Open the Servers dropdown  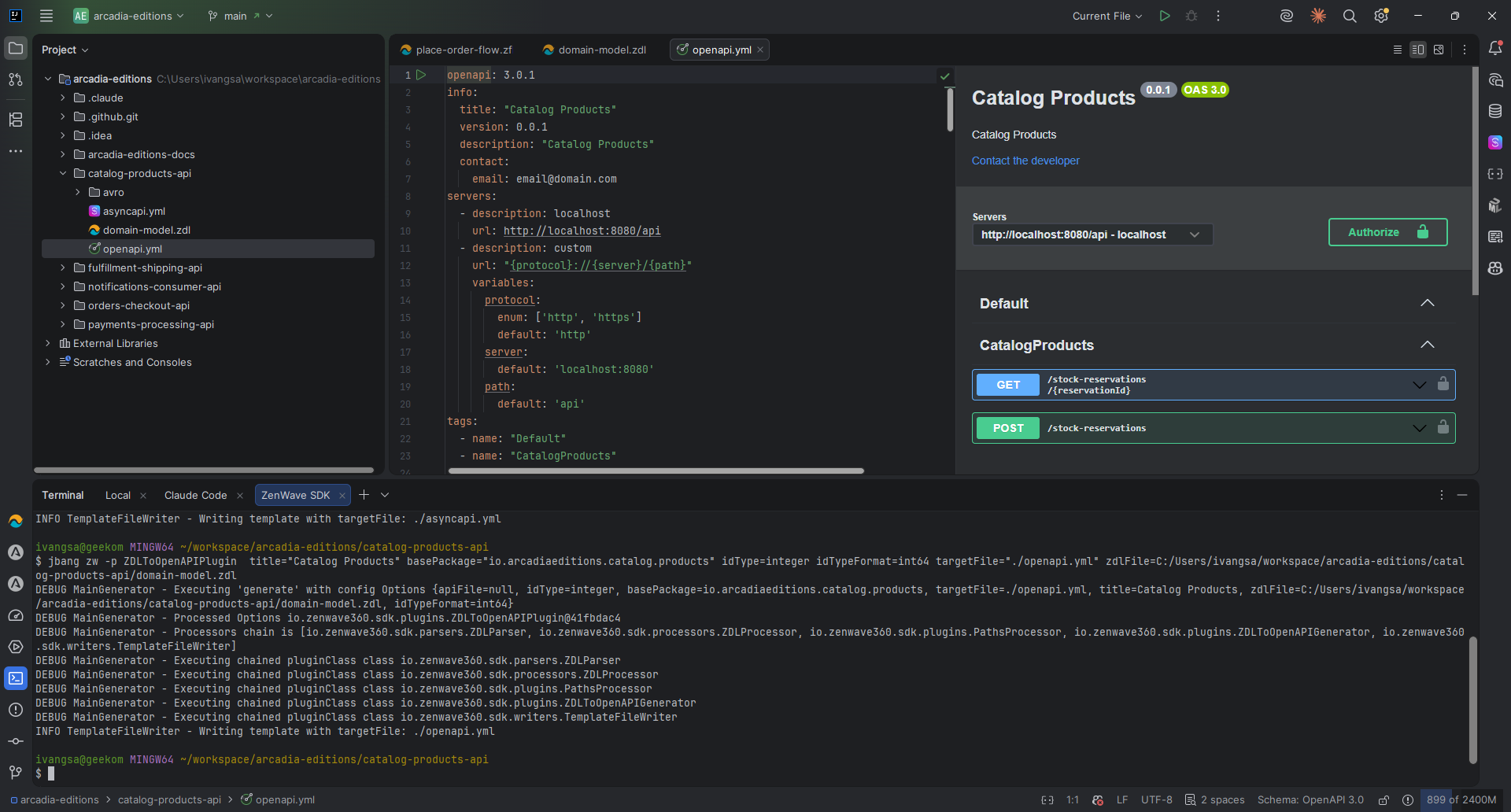[x=1092, y=234]
